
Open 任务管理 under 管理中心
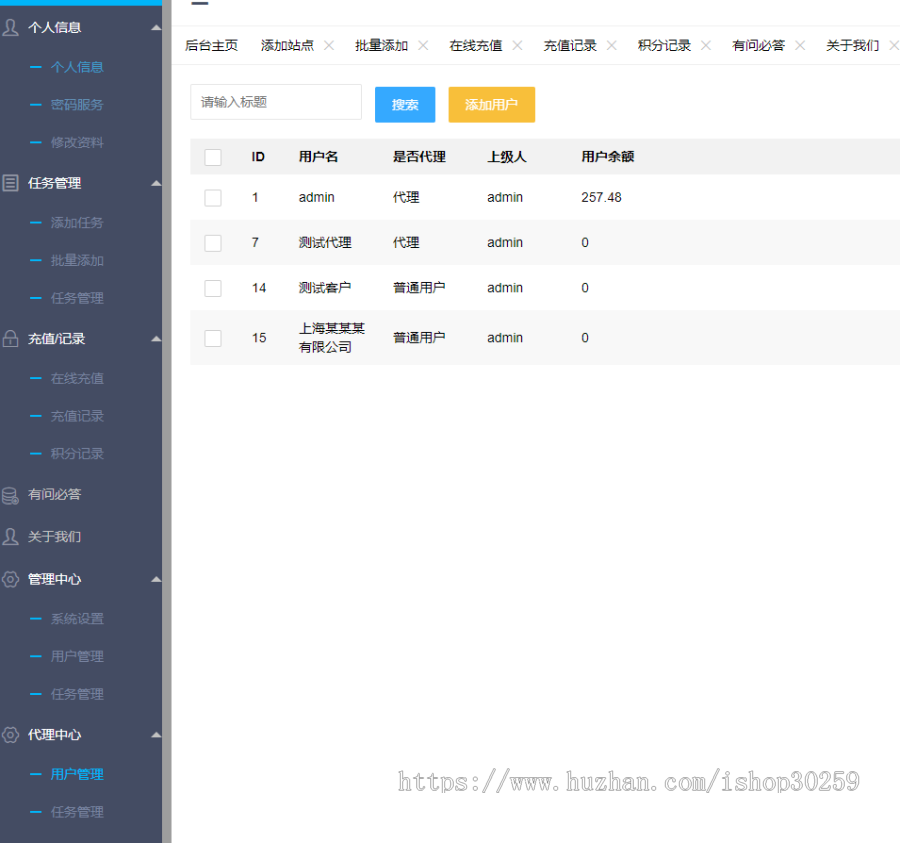[77, 694]
